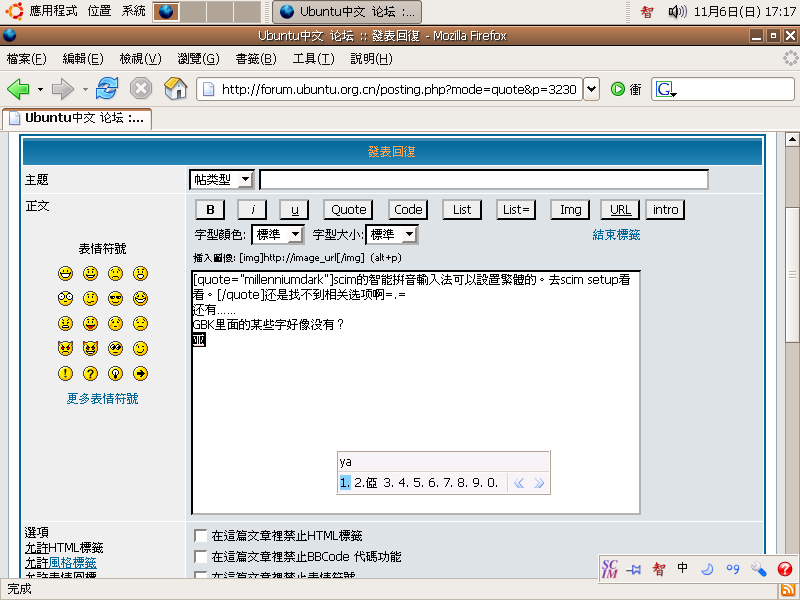Open the 檔案(F) menu

tap(27, 59)
